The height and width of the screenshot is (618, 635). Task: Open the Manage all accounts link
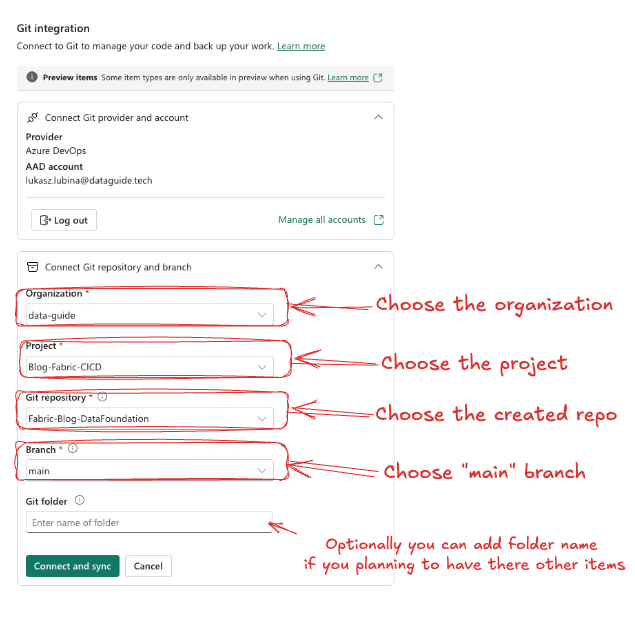[321, 220]
